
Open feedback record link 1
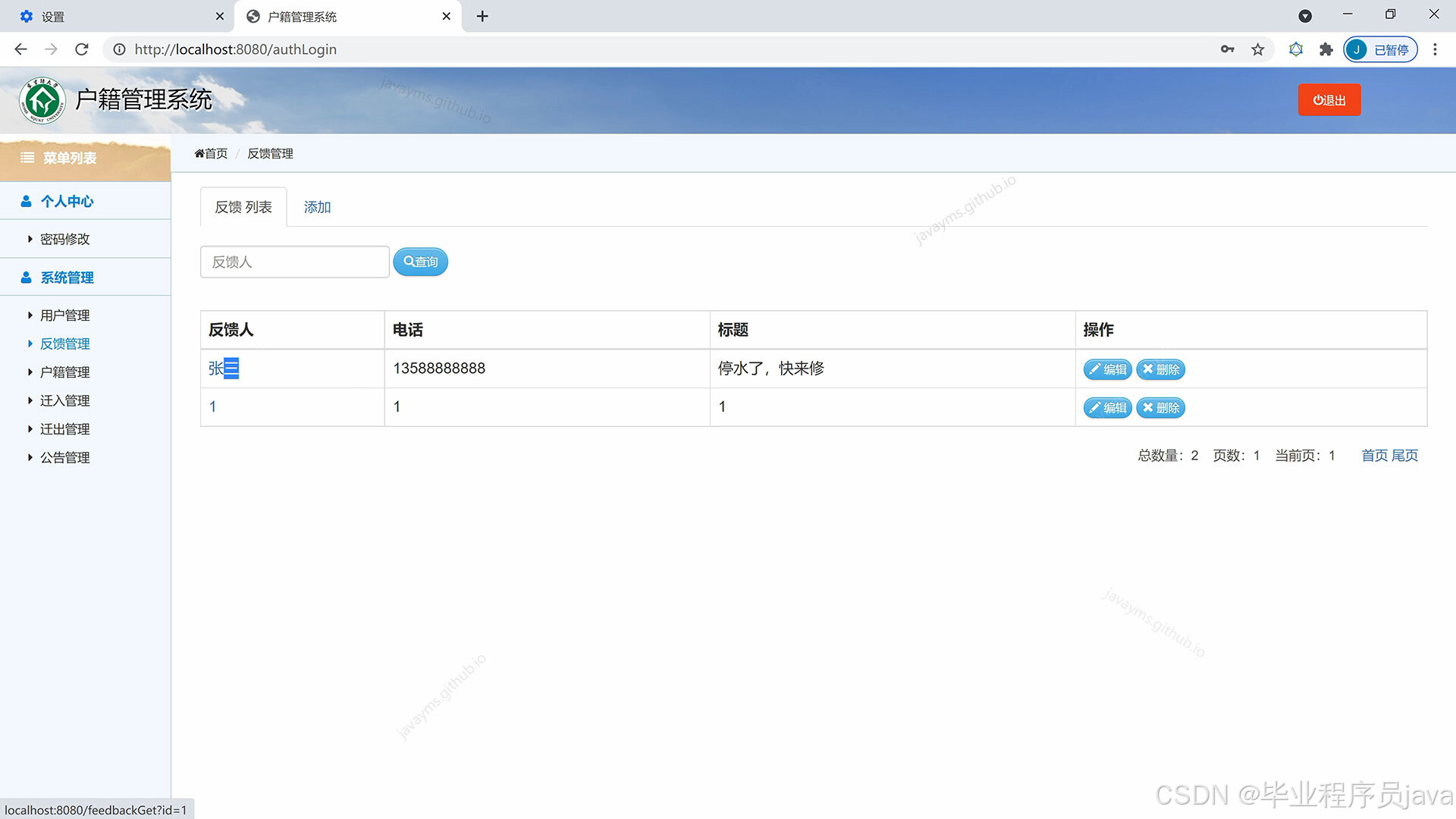[213, 407]
